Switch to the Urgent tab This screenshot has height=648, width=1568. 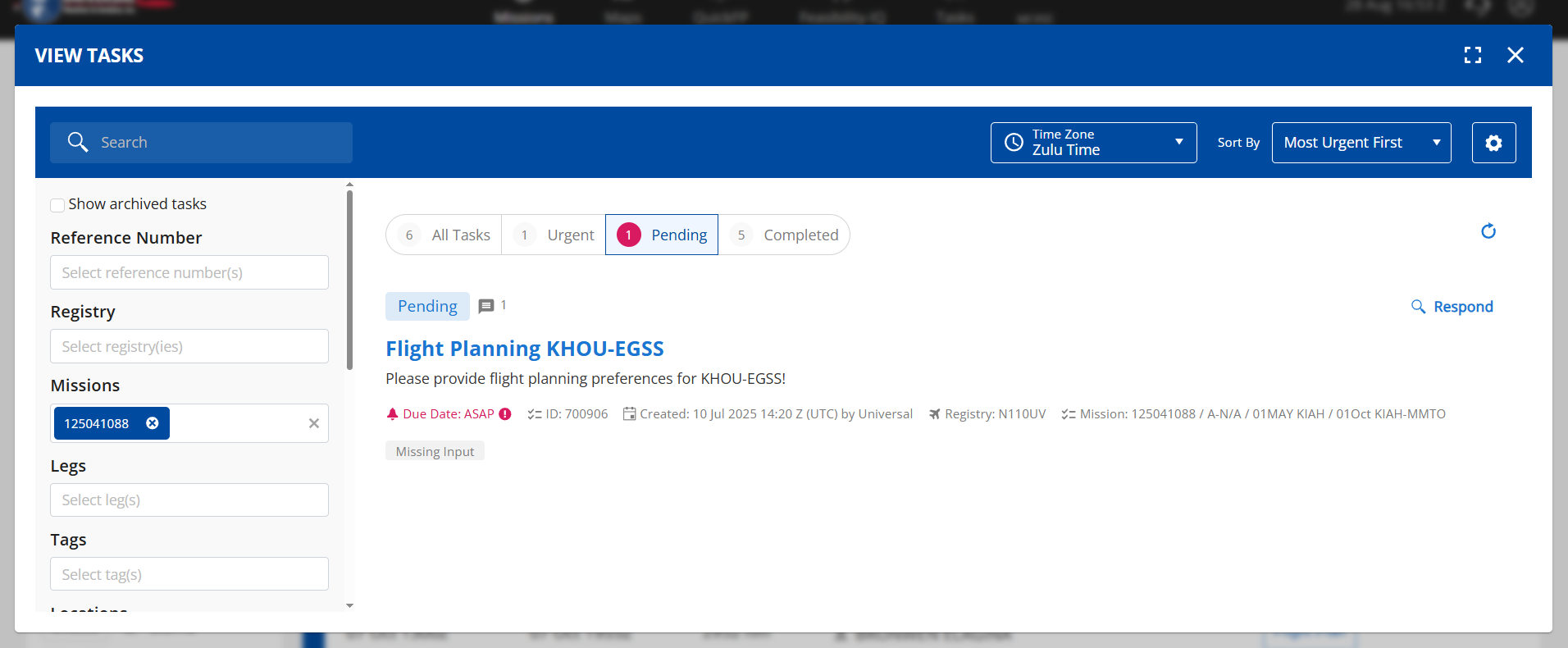(x=554, y=235)
